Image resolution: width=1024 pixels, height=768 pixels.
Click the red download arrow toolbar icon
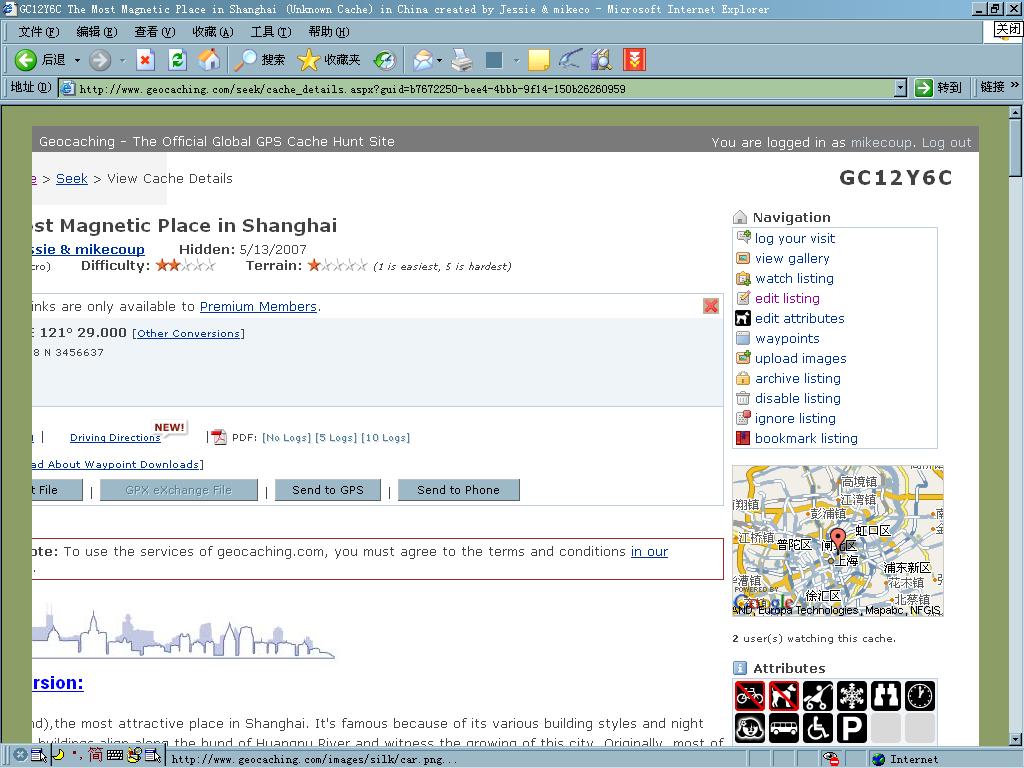(x=634, y=60)
